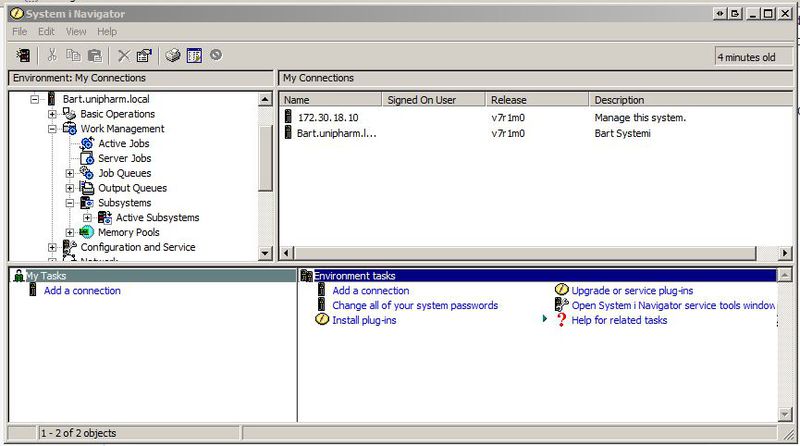The image size is (800, 446).
Task: Click the Install plug-ins icon
Action: click(321, 319)
